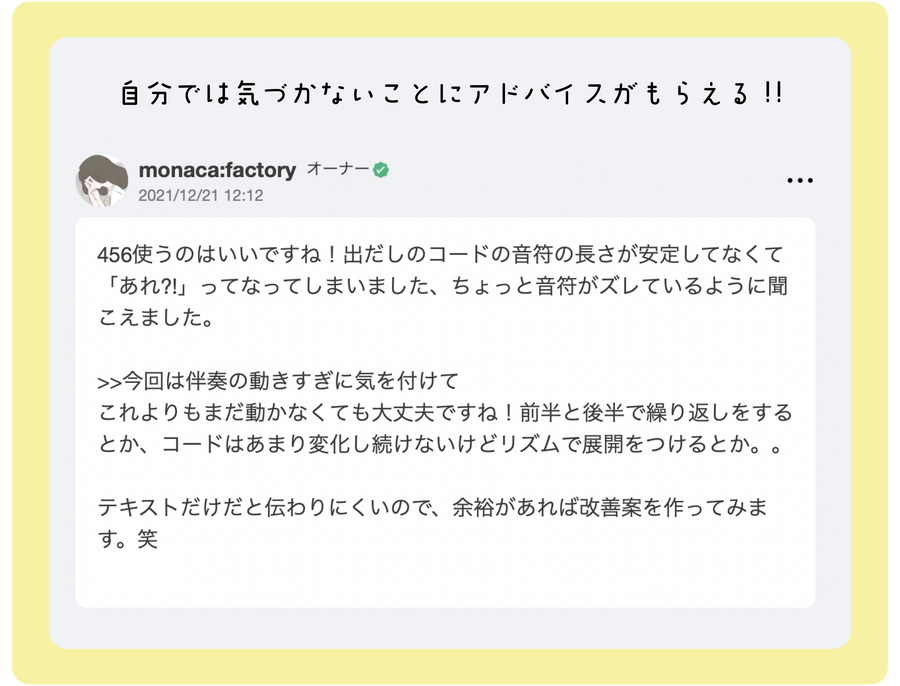Click the quoted line >>今回は伴奏の動きすぎに気を付けて
Screen dimensions: 900x686
[278, 381]
